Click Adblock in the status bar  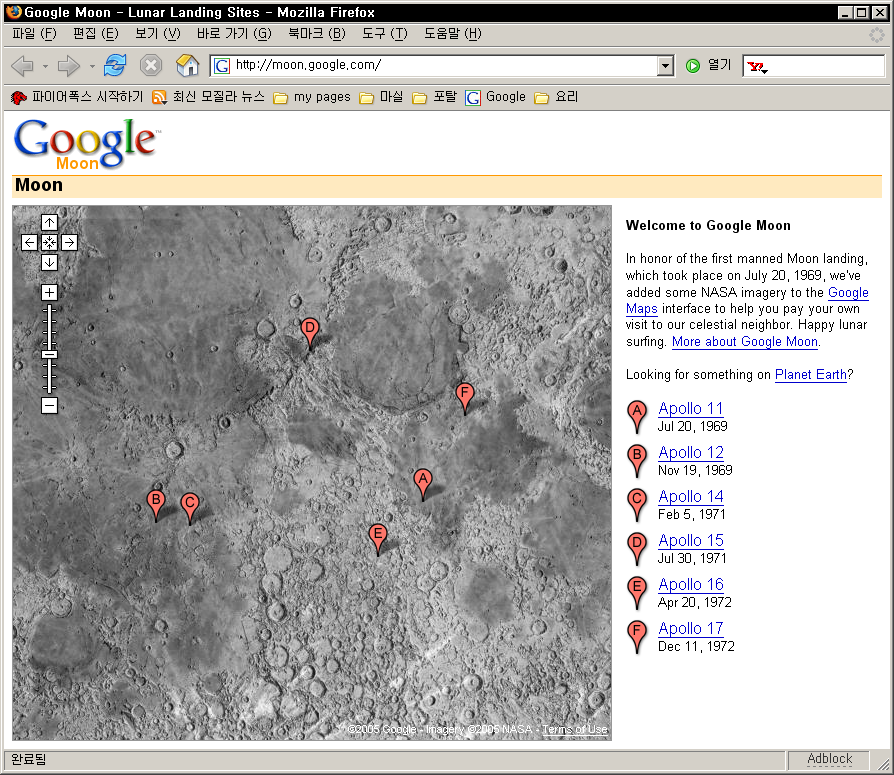(829, 759)
